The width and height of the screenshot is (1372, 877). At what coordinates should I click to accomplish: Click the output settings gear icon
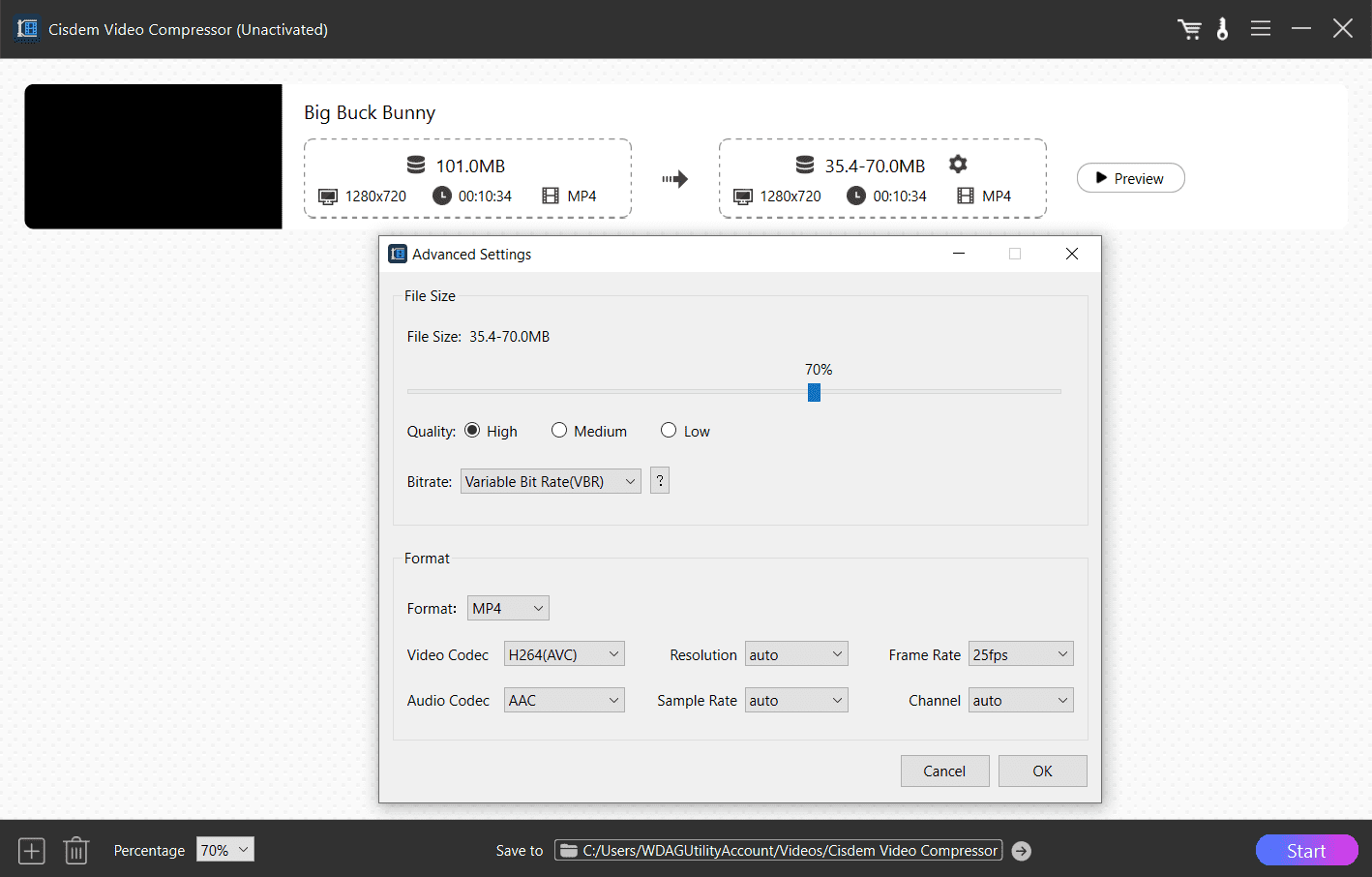click(x=958, y=165)
